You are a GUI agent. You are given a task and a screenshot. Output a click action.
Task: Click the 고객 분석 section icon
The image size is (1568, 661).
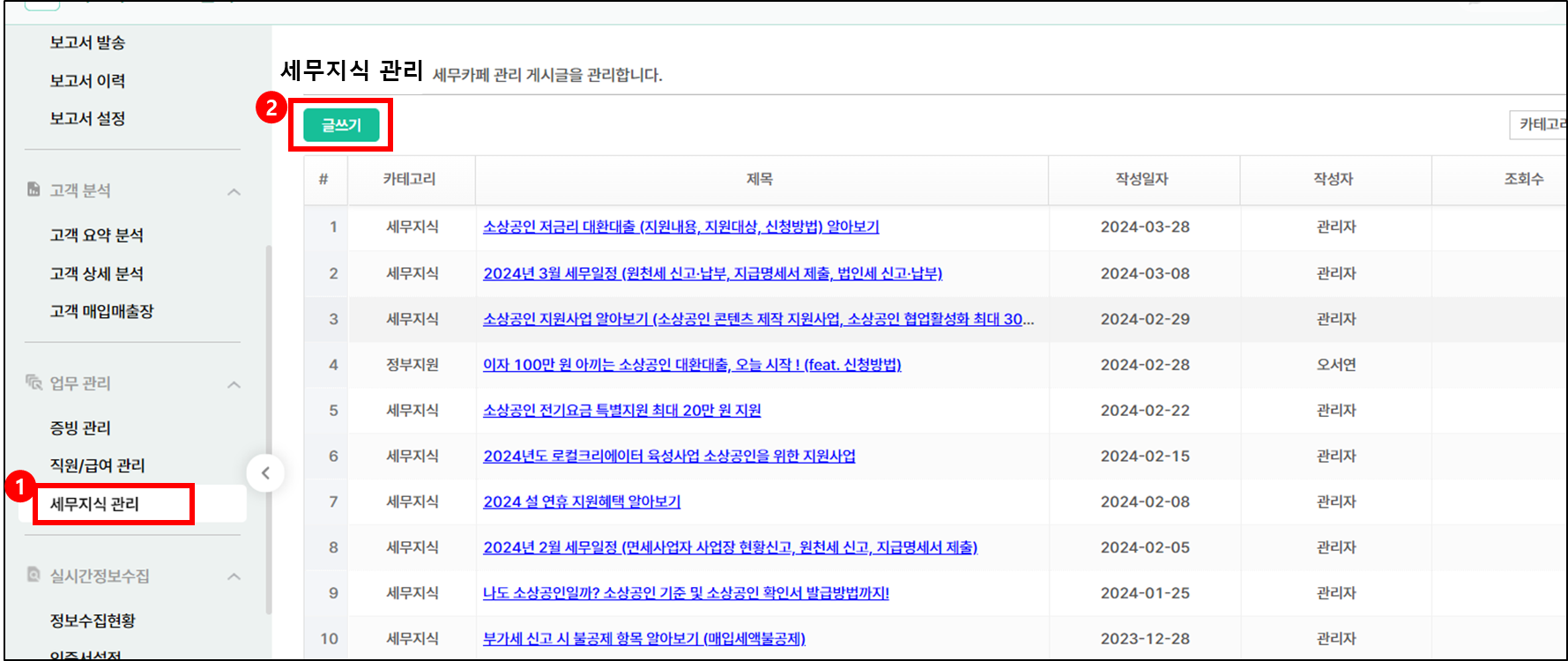pyautogui.click(x=33, y=189)
